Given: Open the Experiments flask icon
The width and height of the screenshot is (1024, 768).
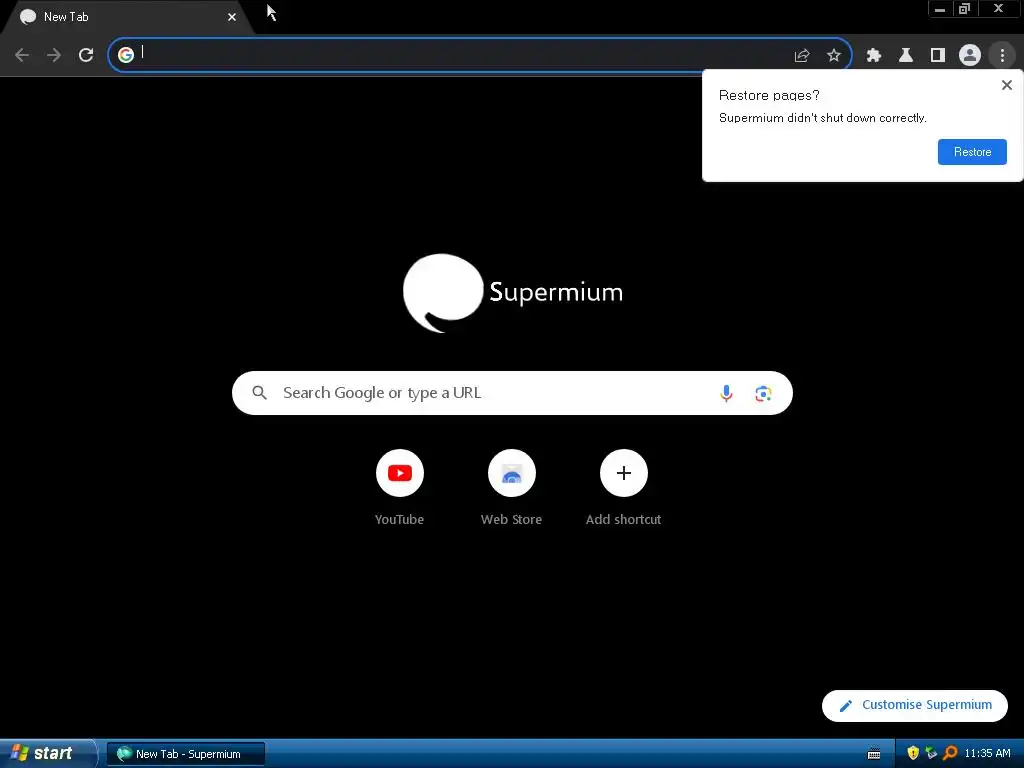Looking at the screenshot, I should [x=906, y=56].
